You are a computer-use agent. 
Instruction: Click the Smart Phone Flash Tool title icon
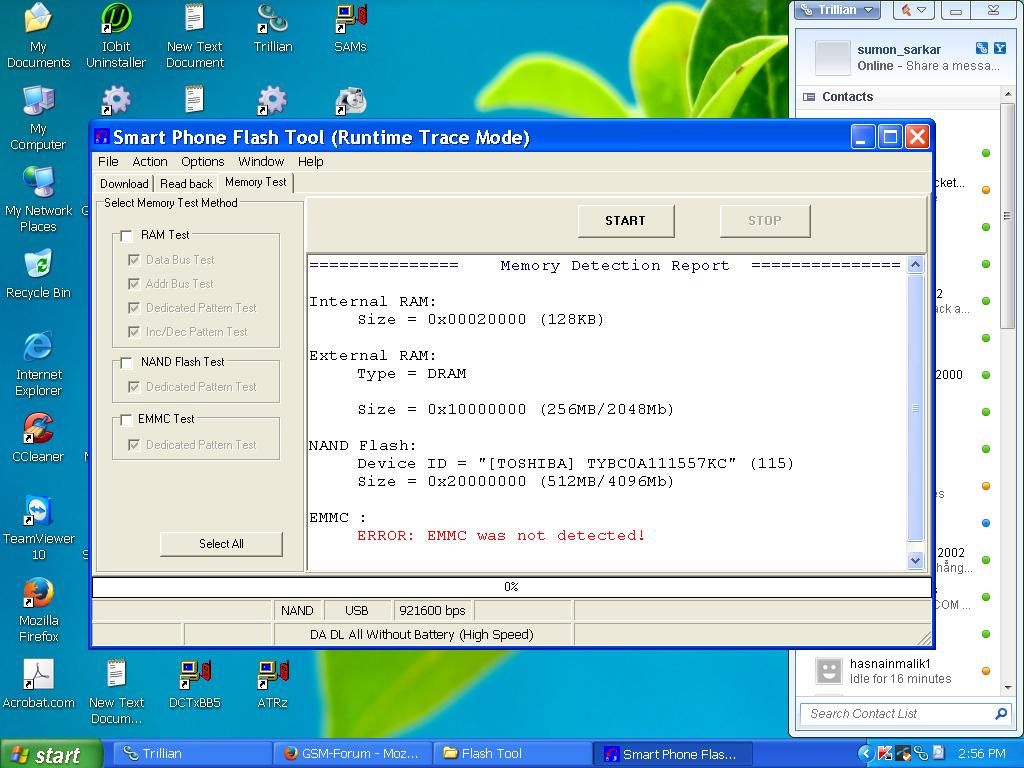[101, 136]
